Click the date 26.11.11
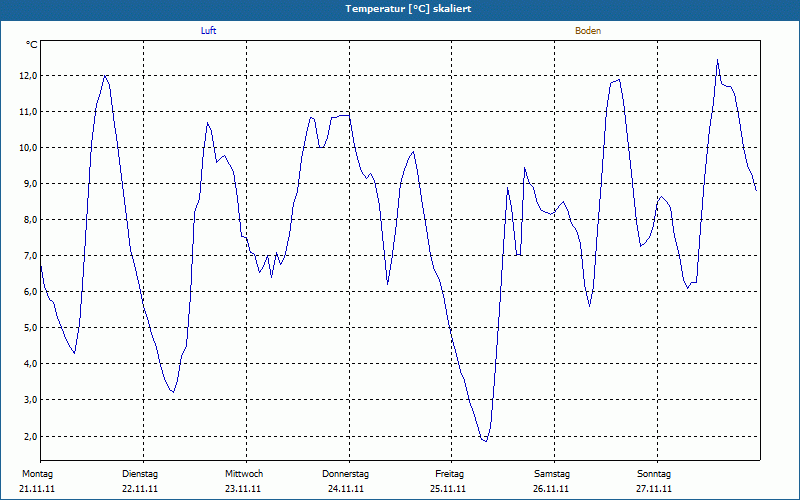Viewport: 800px width, 500px height. [551, 489]
